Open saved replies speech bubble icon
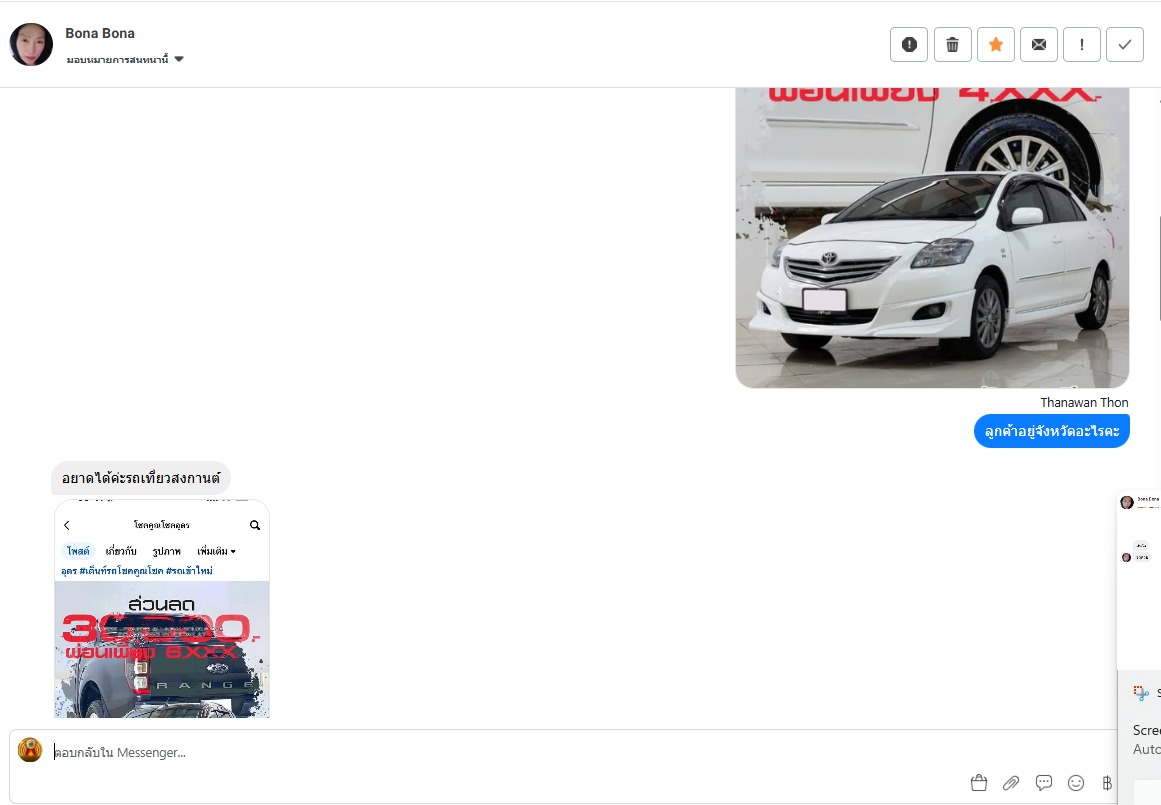 (1044, 783)
